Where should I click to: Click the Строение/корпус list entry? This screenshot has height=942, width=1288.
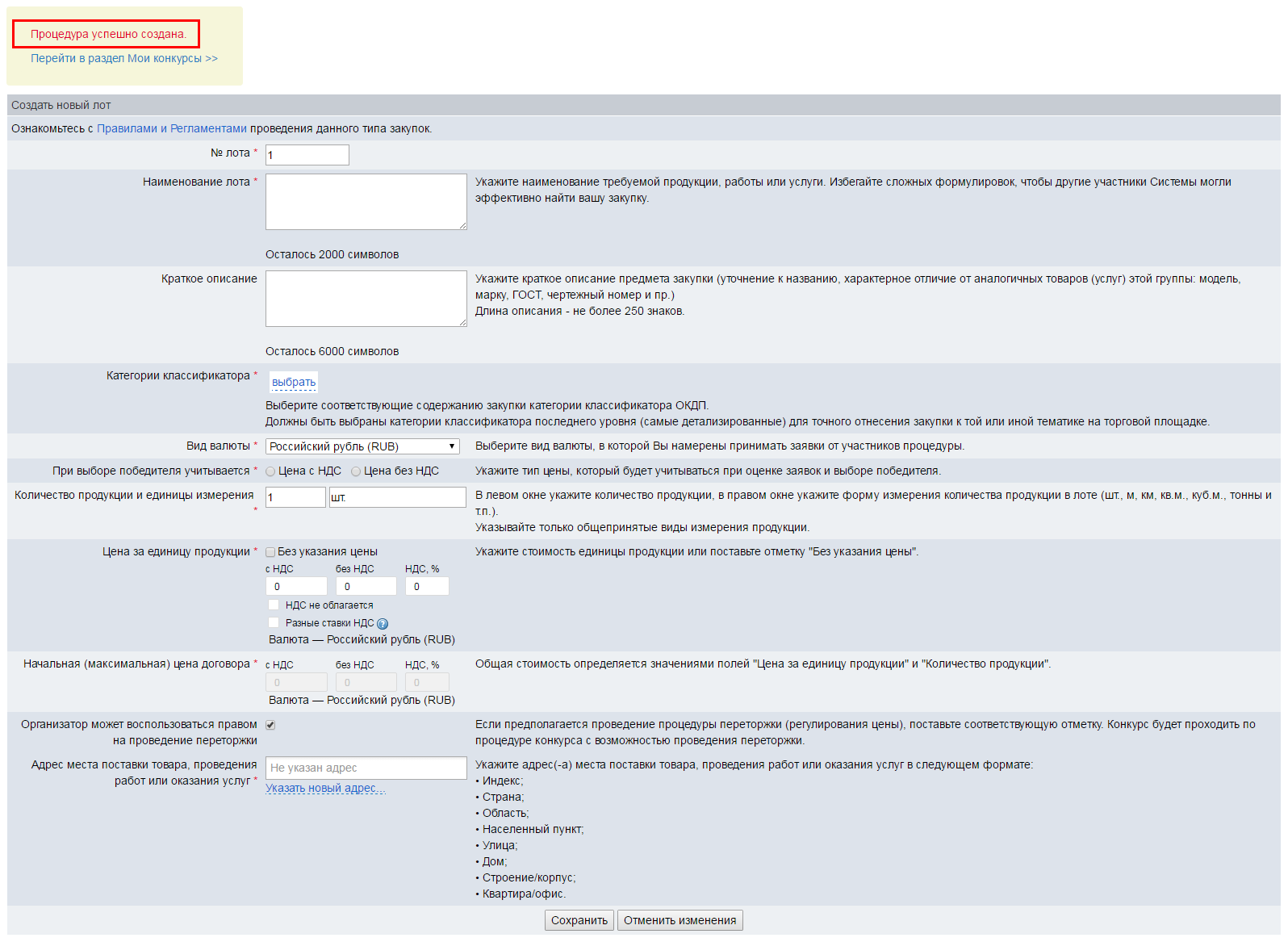point(529,877)
